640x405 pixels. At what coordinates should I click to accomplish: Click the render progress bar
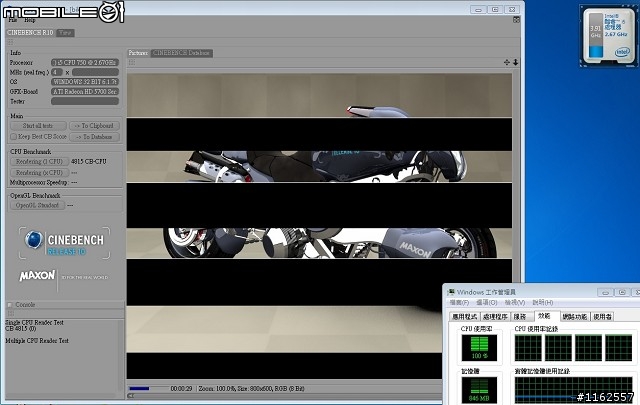coord(149,389)
